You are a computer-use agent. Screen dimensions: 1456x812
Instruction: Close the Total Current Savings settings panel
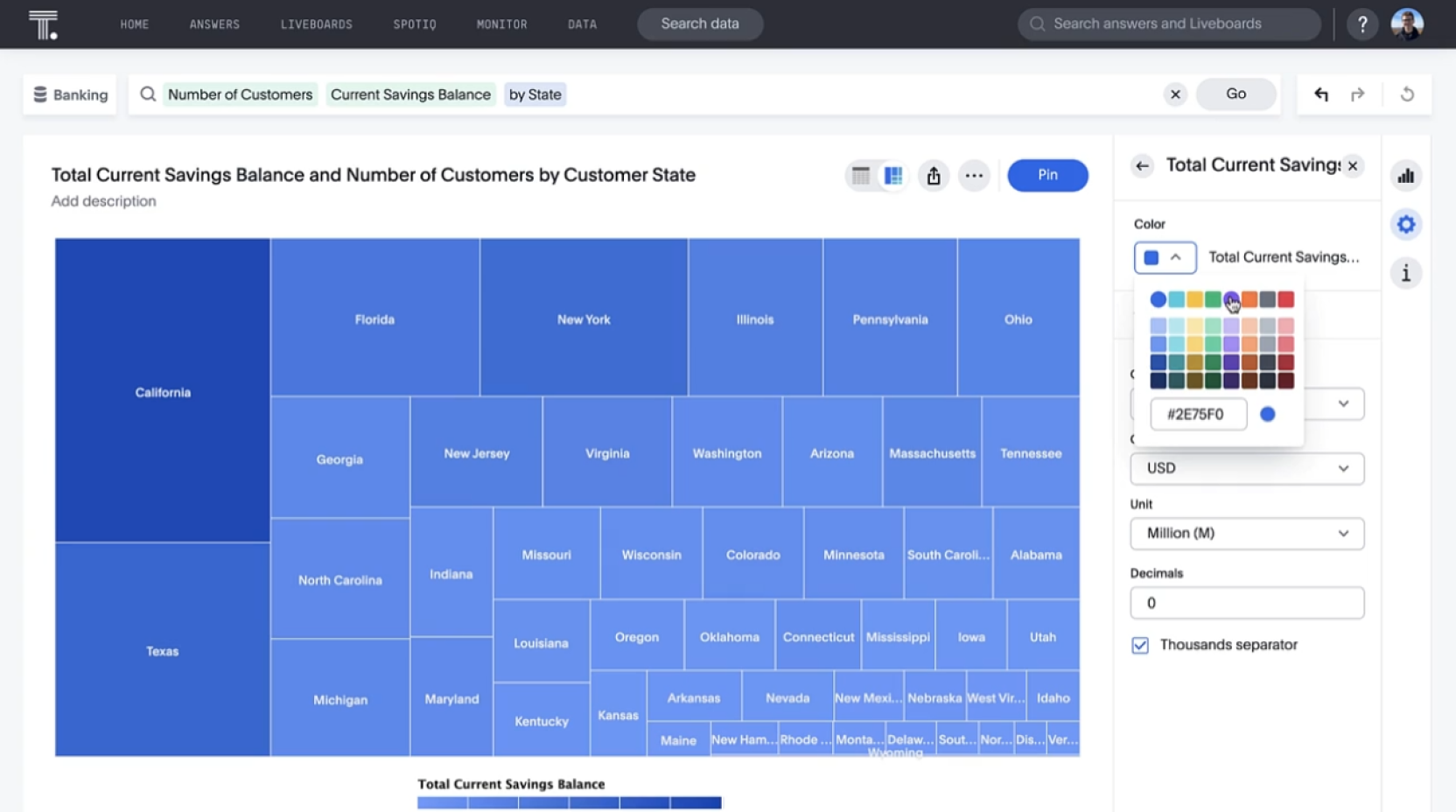click(1353, 165)
